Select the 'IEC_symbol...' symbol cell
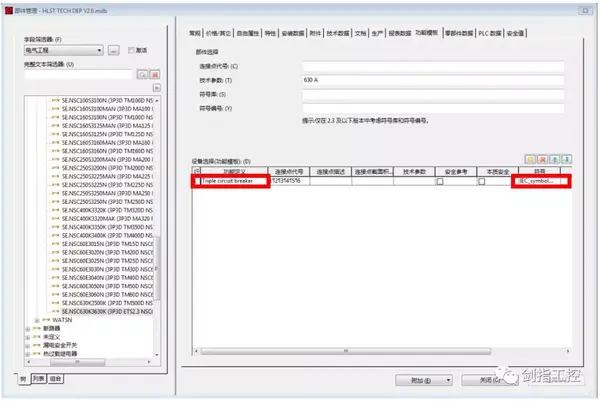600x402 pixels. point(540,181)
